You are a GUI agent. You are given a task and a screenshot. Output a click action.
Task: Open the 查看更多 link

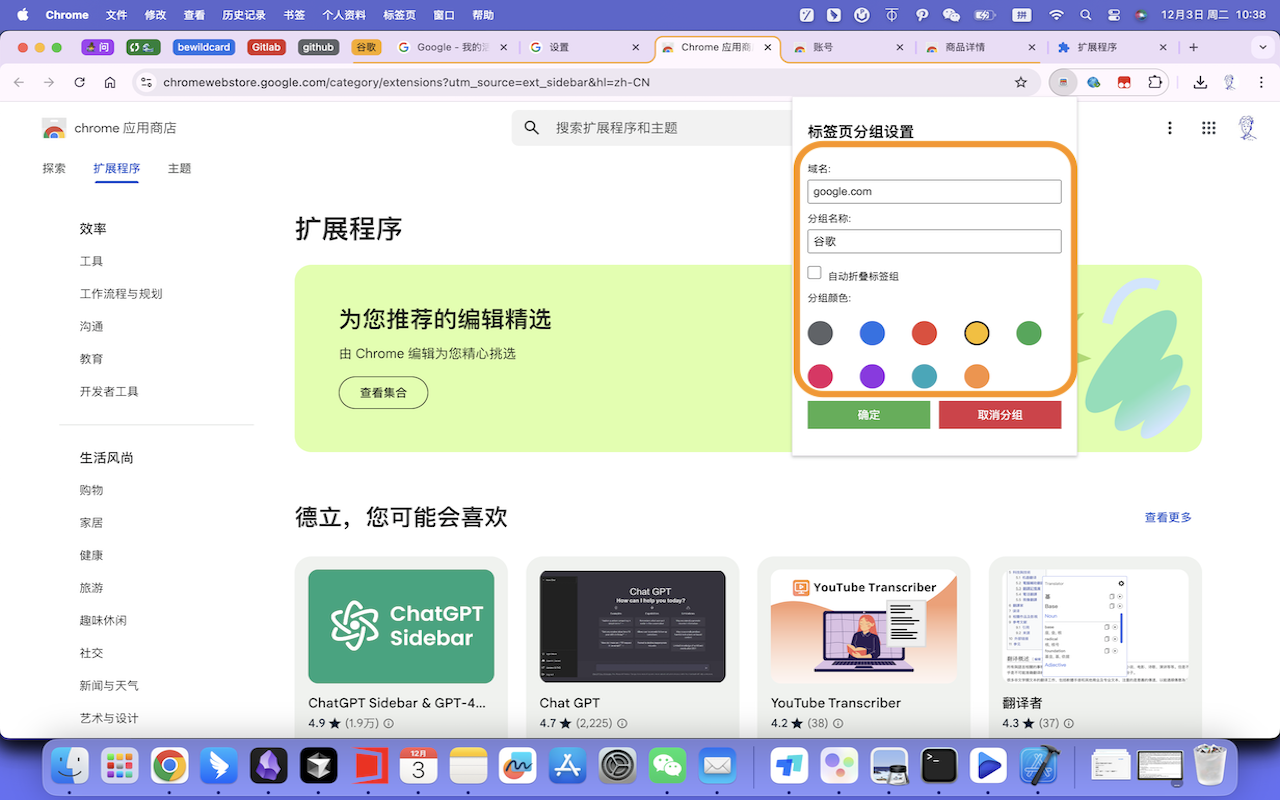pyautogui.click(x=1167, y=517)
